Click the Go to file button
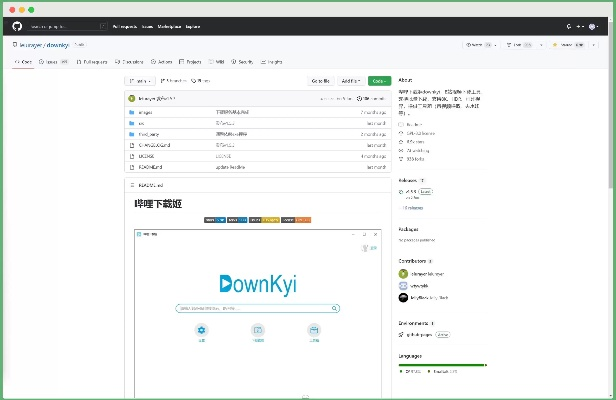 coord(320,80)
